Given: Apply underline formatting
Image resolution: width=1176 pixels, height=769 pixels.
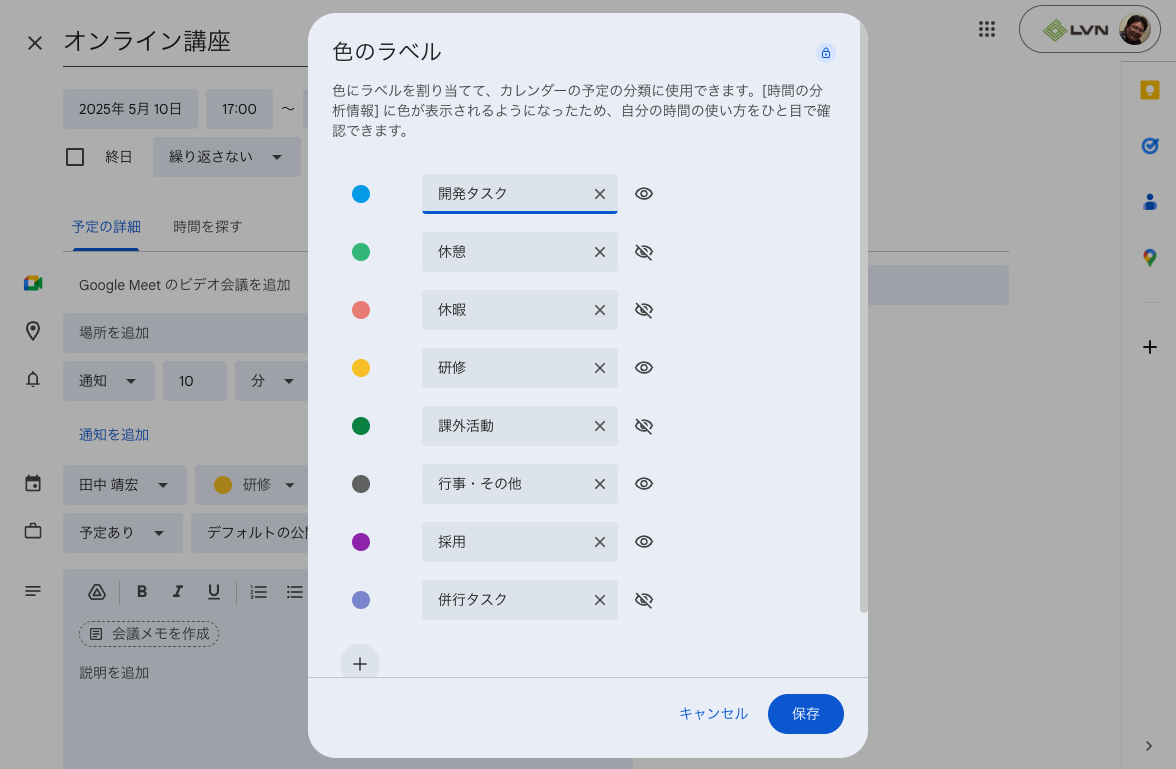Looking at the screenshot, I should (x=213, y=592).
